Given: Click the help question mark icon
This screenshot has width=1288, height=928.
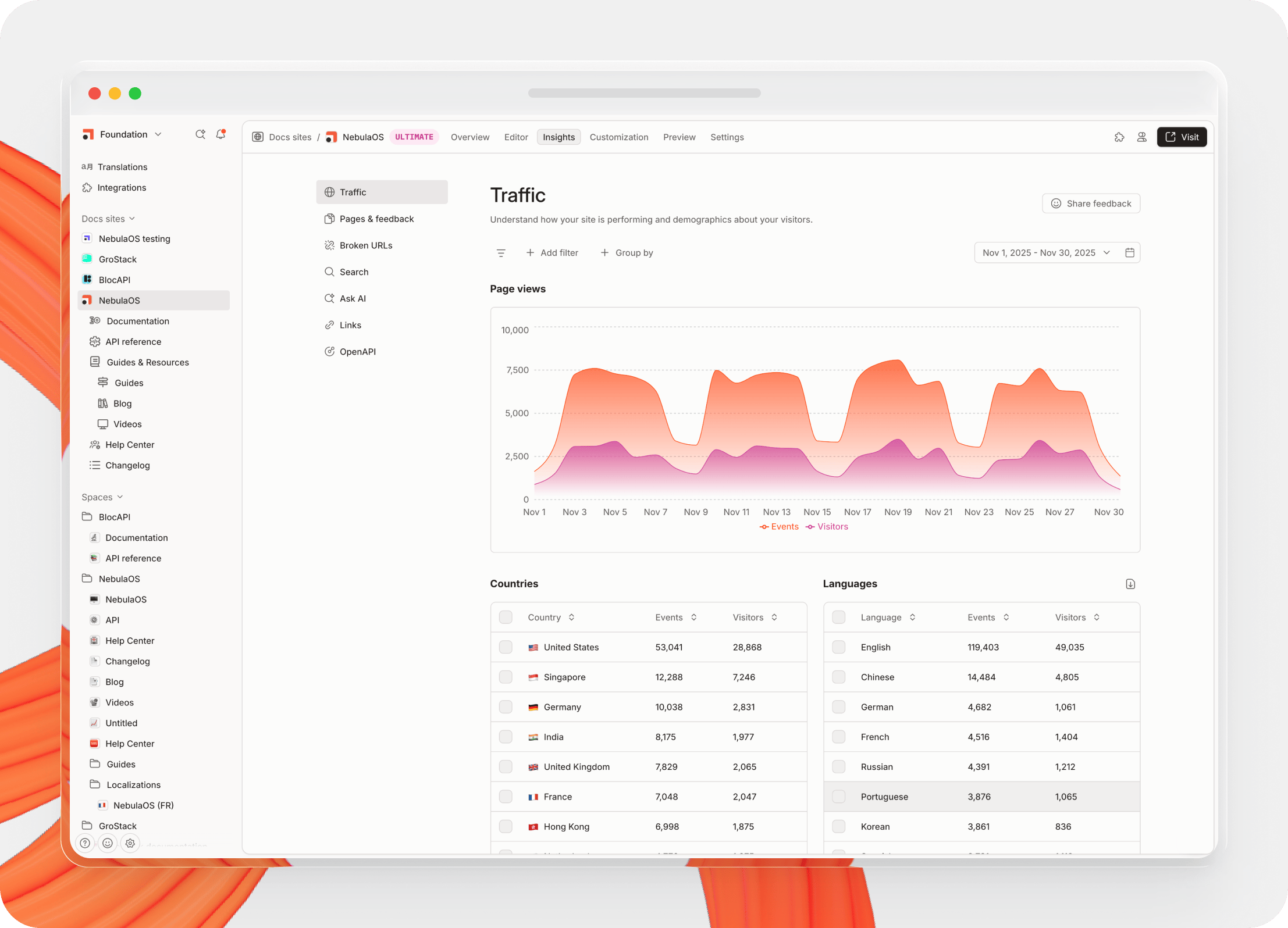Looking at the screenshot, I should pyautogui.click(x=86, y=843).
